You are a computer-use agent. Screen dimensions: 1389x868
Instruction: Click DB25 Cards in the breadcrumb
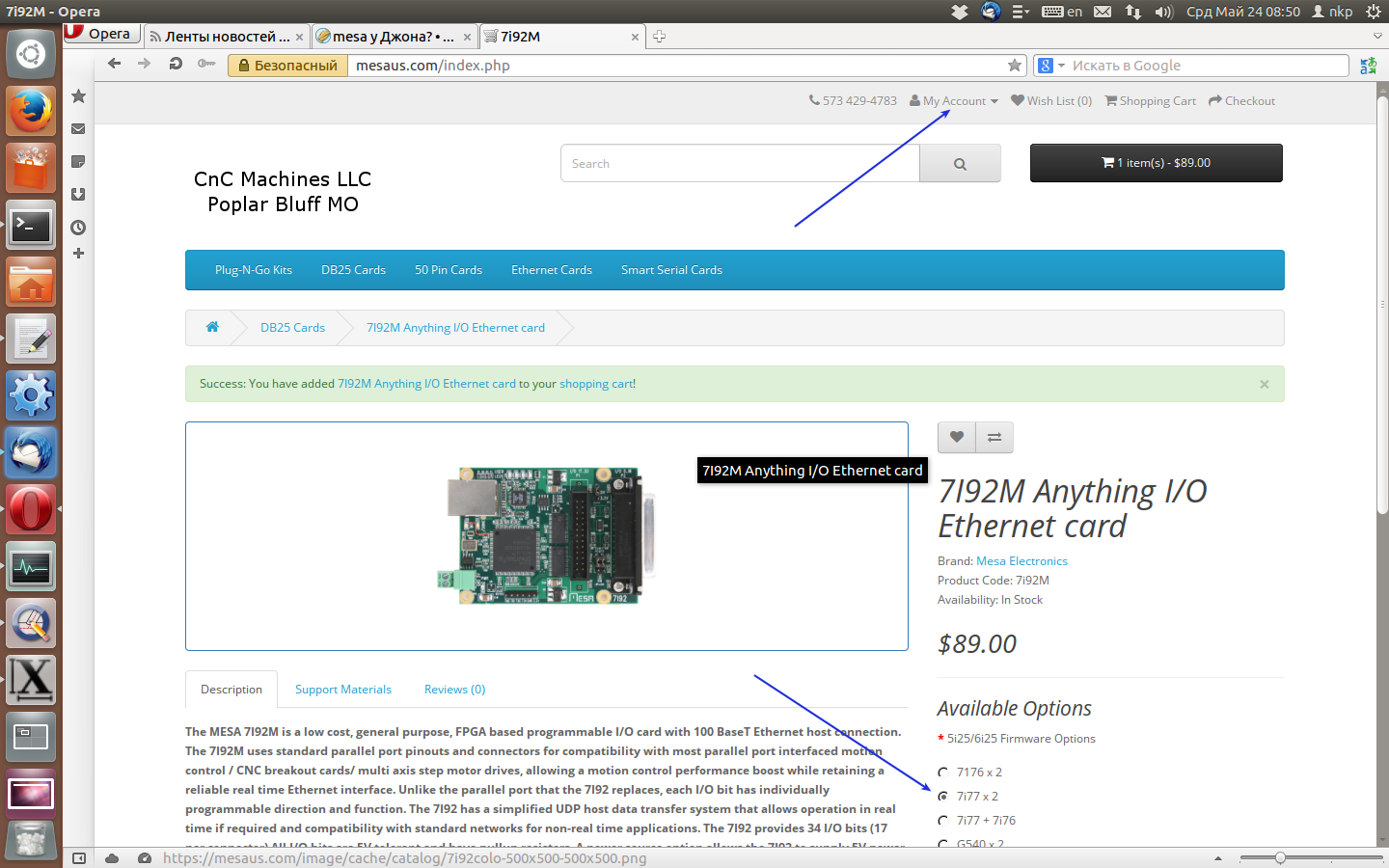[x=292, y=328]
